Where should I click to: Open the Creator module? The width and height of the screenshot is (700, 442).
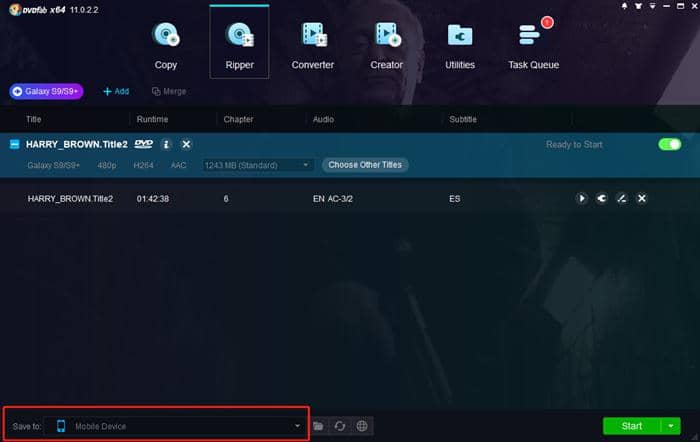click(386, 46)
